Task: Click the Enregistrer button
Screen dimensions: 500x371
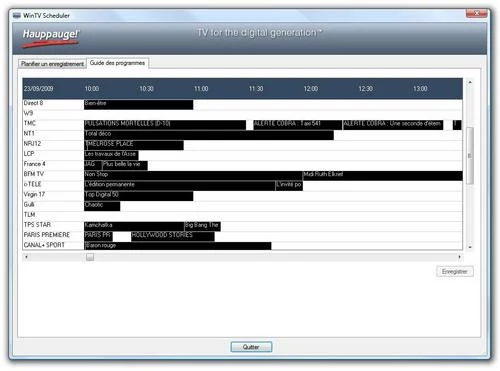Action: pos(455,272)
